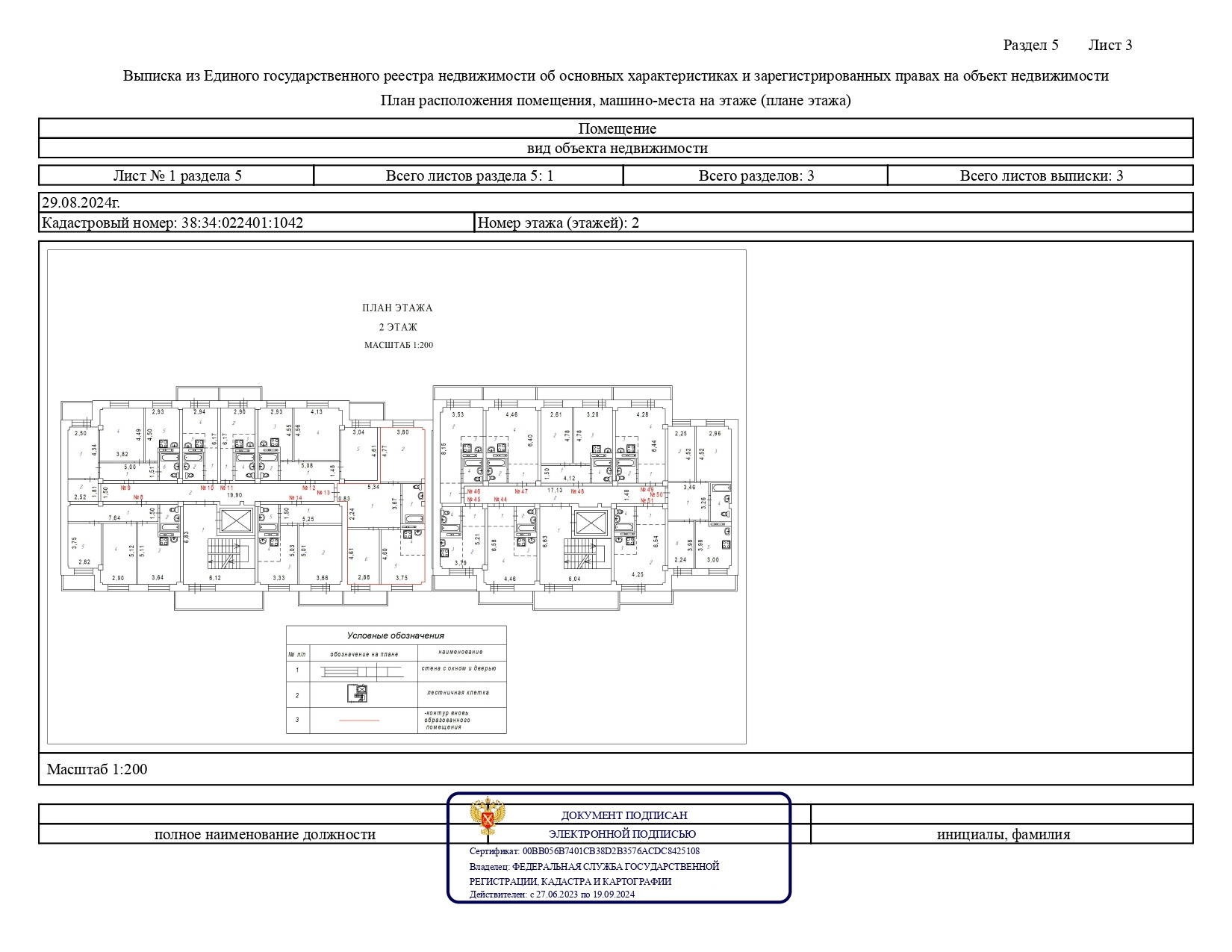Click the 'полное наименование должности' cell

[x=265, y=834]
